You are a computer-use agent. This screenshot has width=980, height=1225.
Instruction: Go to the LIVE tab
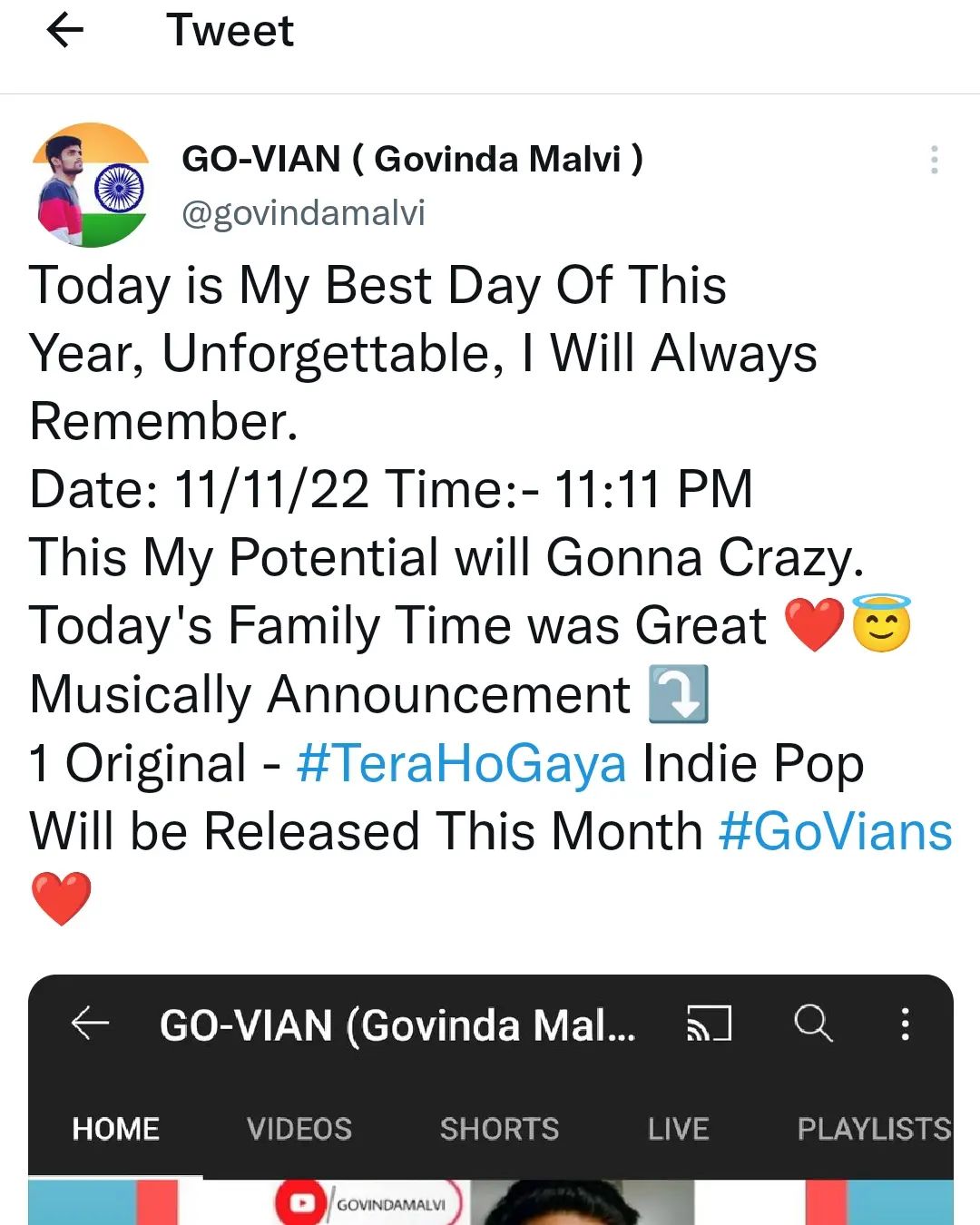pyautogui.click(x=678, y=1129)
